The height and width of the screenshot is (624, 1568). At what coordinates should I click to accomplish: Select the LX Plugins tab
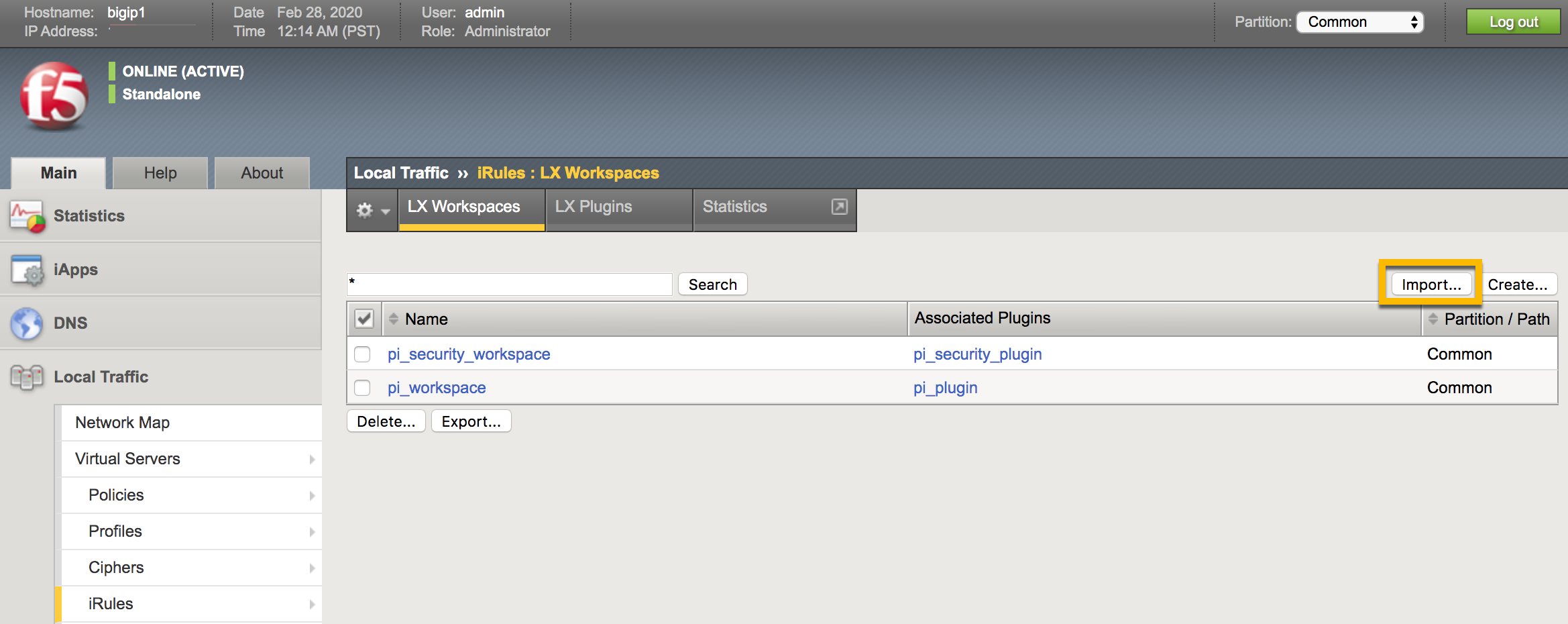[x=619, y=209]
